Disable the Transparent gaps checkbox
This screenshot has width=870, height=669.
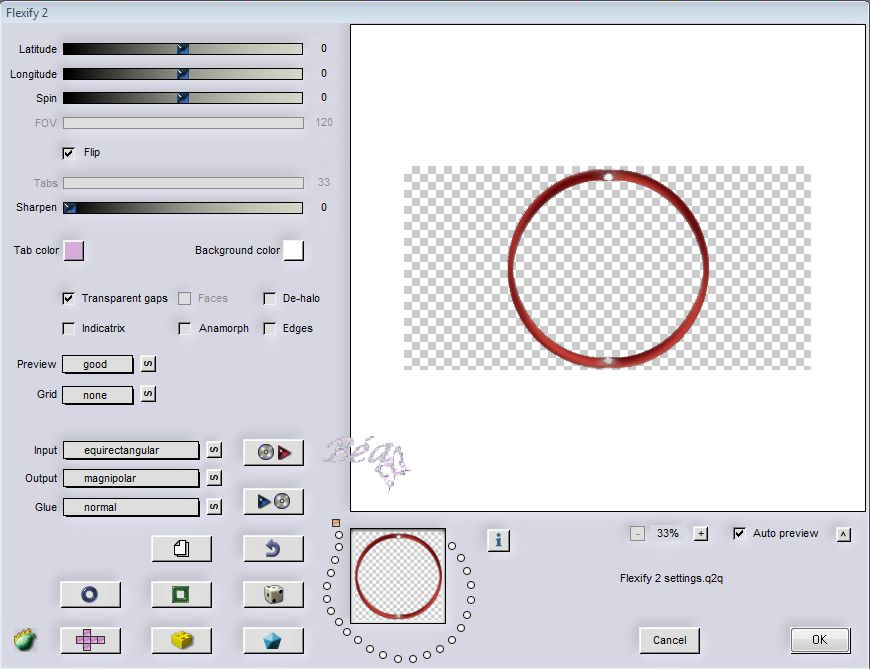(x=69, y=298)
